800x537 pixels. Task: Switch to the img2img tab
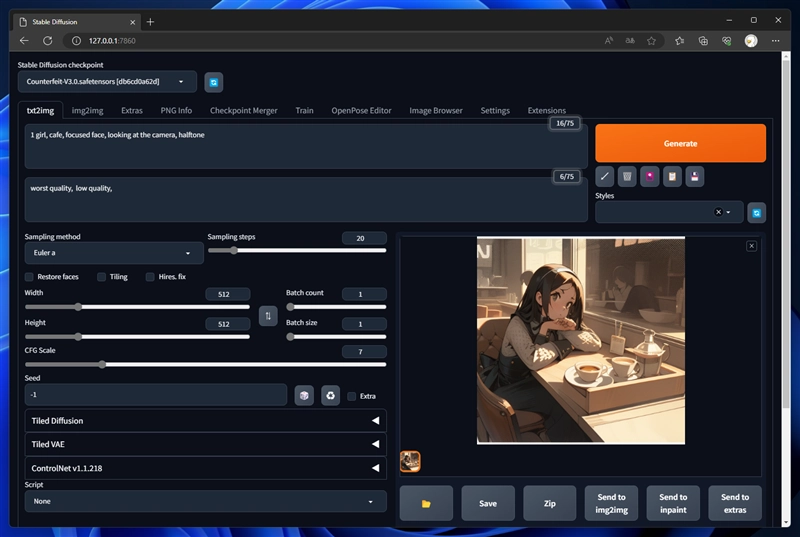click(x=87, y=111)
